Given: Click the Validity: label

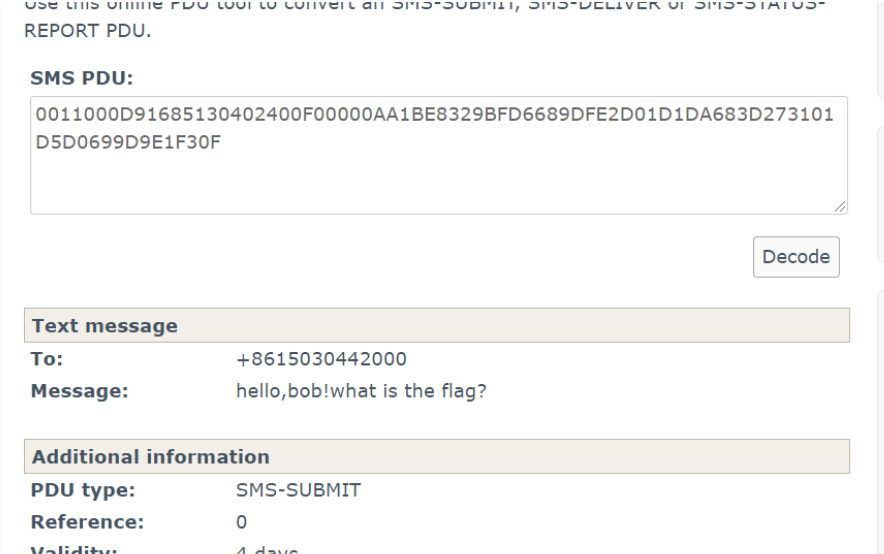Looking at the screenshot, I should pos(74,549).
